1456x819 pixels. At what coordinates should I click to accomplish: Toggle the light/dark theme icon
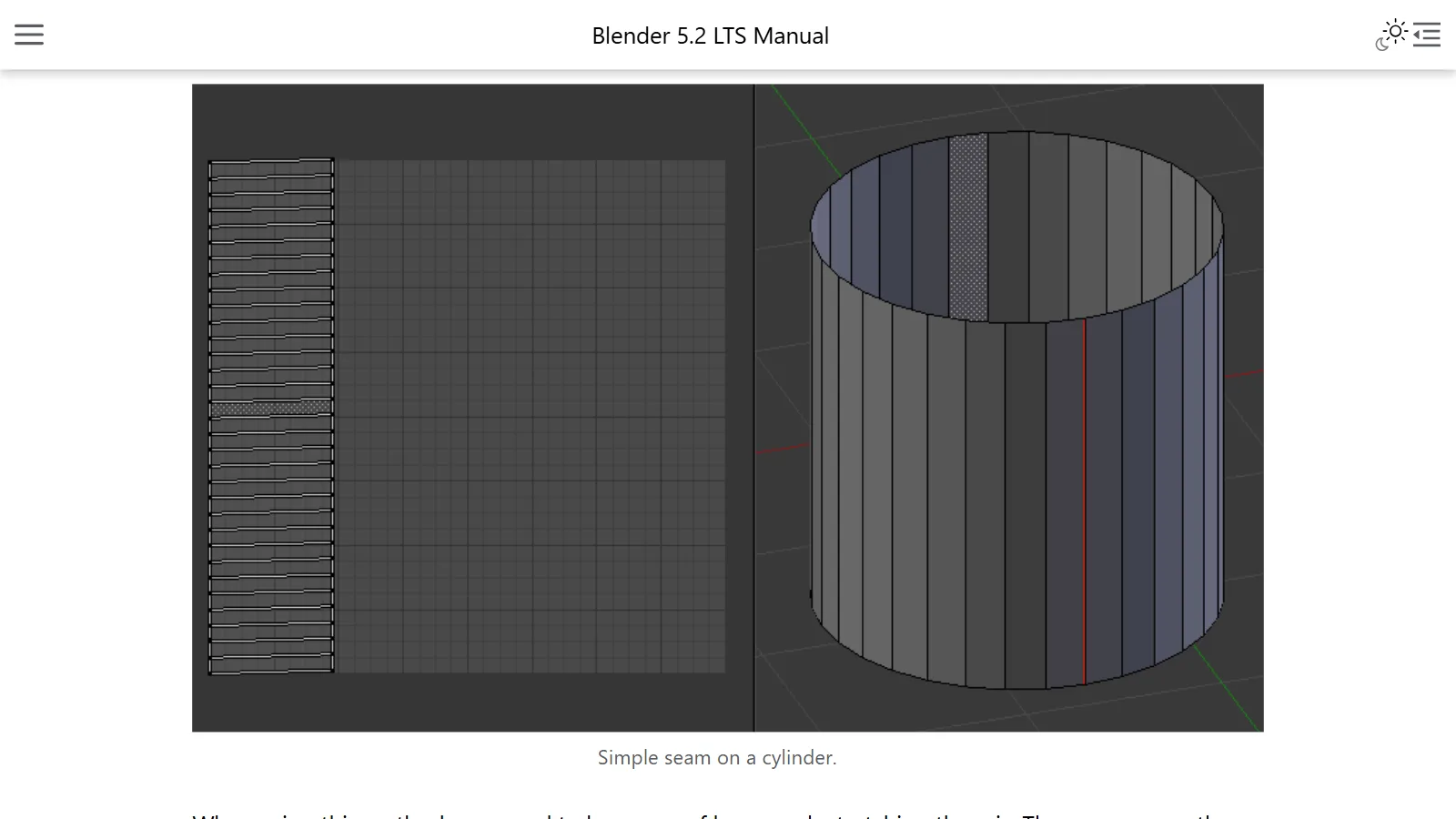(x=1391, y=35)
